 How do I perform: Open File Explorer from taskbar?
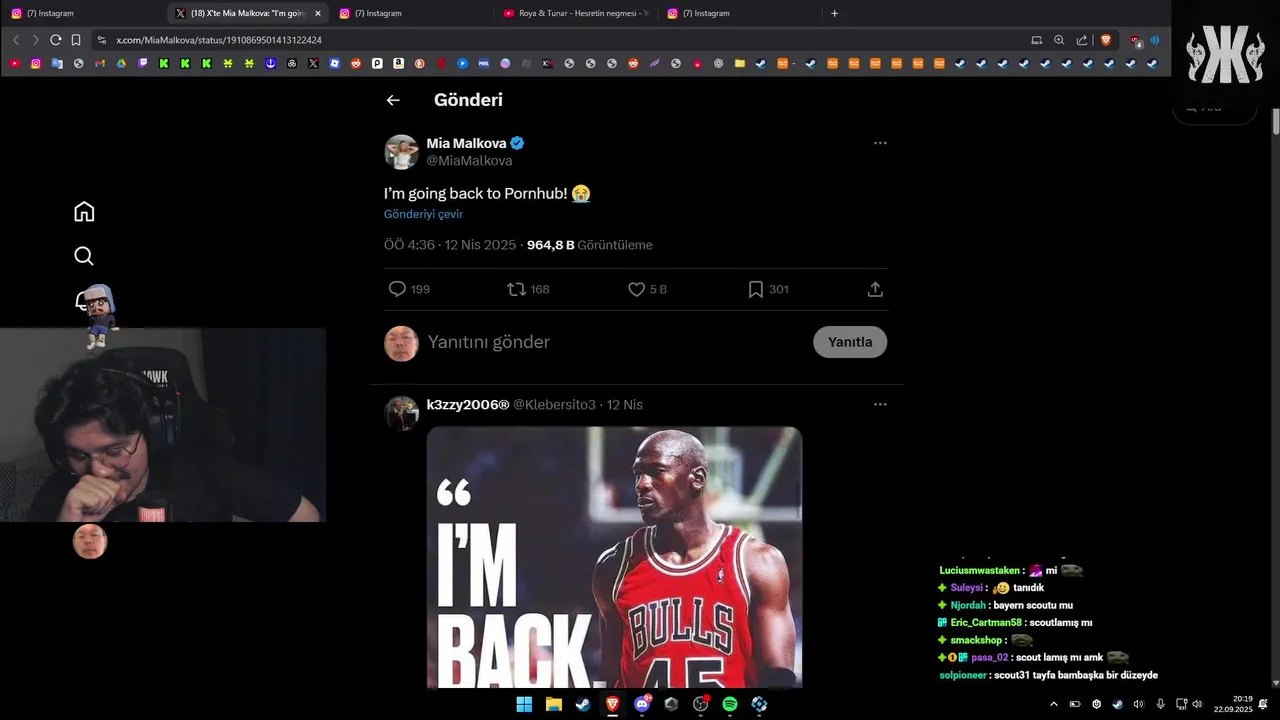553,704
